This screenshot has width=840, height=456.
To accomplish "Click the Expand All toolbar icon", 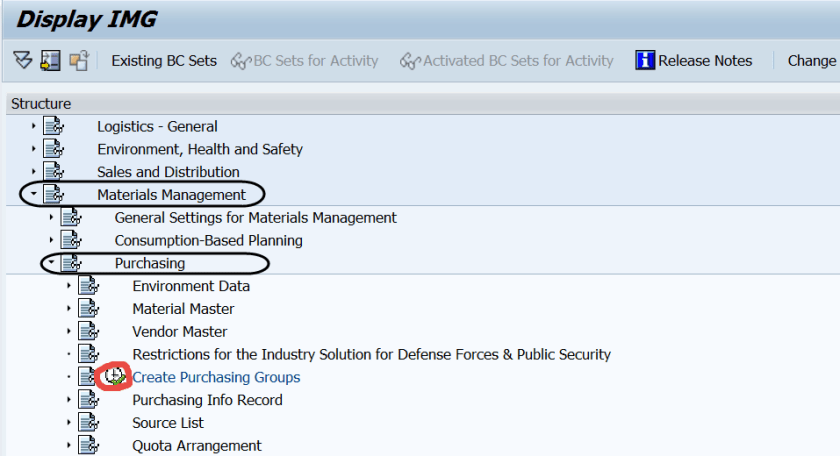I will pyautogui.click(x=23, y=61).
